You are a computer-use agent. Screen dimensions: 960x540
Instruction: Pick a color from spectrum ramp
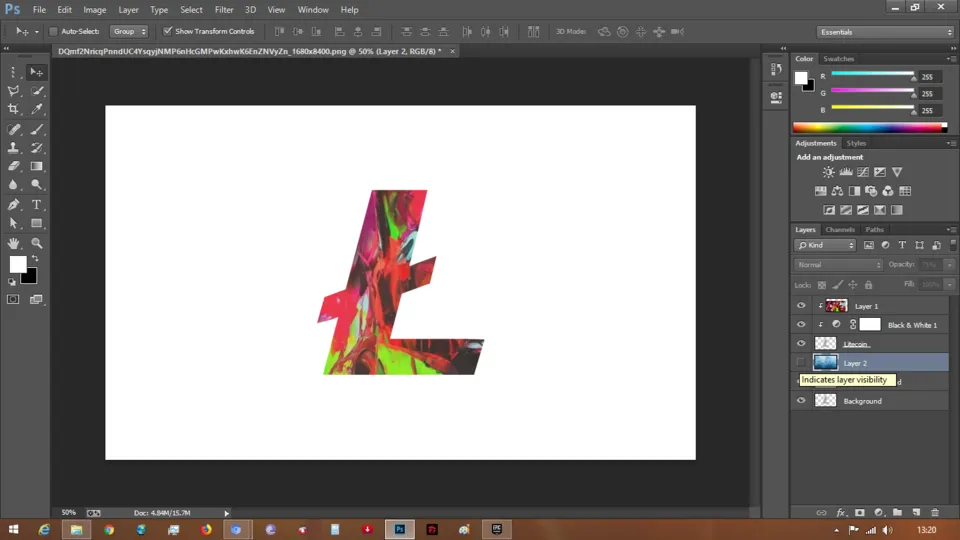click(x=869, y=127)
